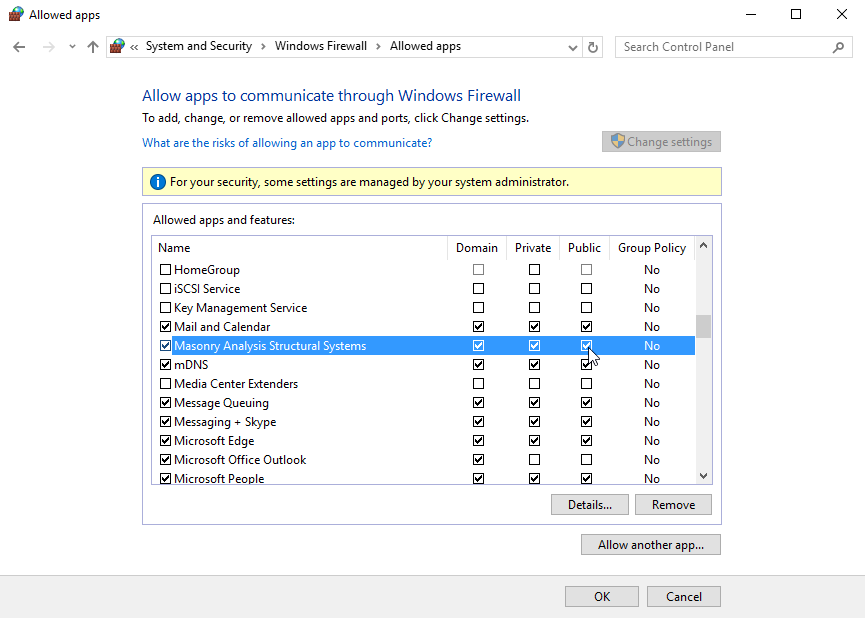Check the iSCSI Service Domain checkbox

478,289
